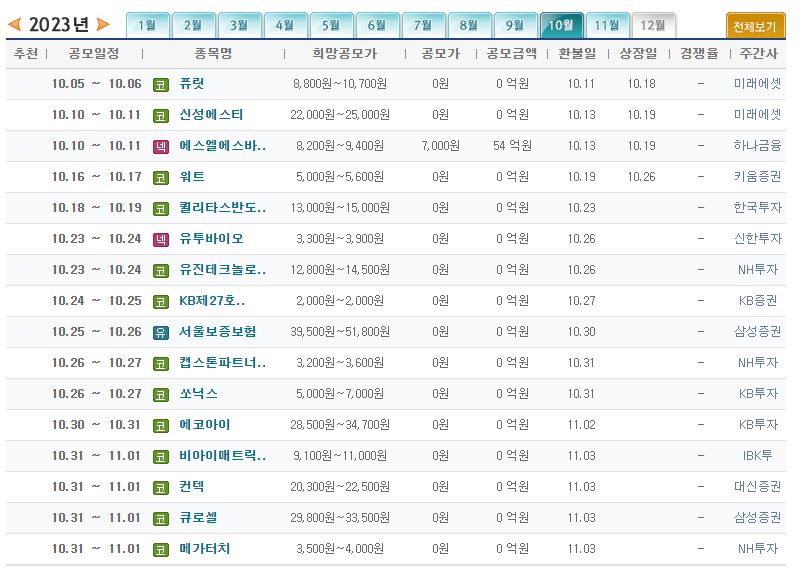Open the 쏘닉스 stock link
This screenshot has height=577, width=801.
click(x=199, y=394)
